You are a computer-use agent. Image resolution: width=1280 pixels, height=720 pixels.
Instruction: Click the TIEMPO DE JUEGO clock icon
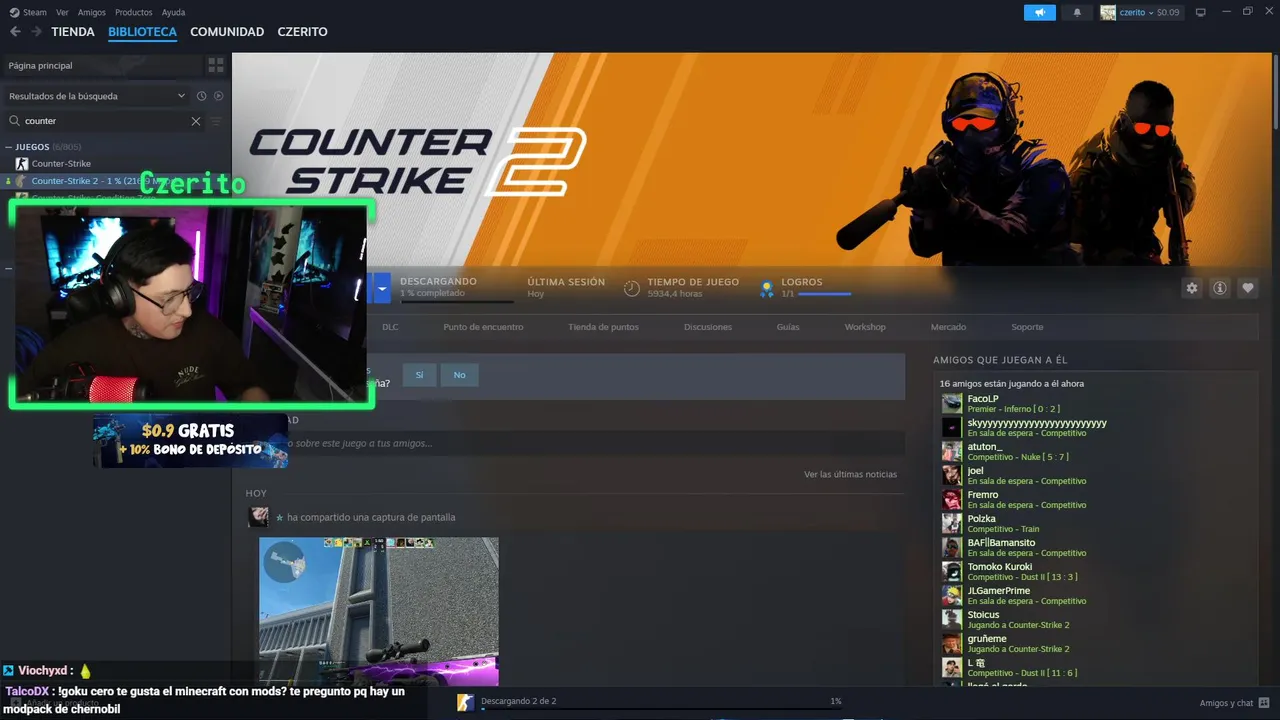(x=632, y=288)
